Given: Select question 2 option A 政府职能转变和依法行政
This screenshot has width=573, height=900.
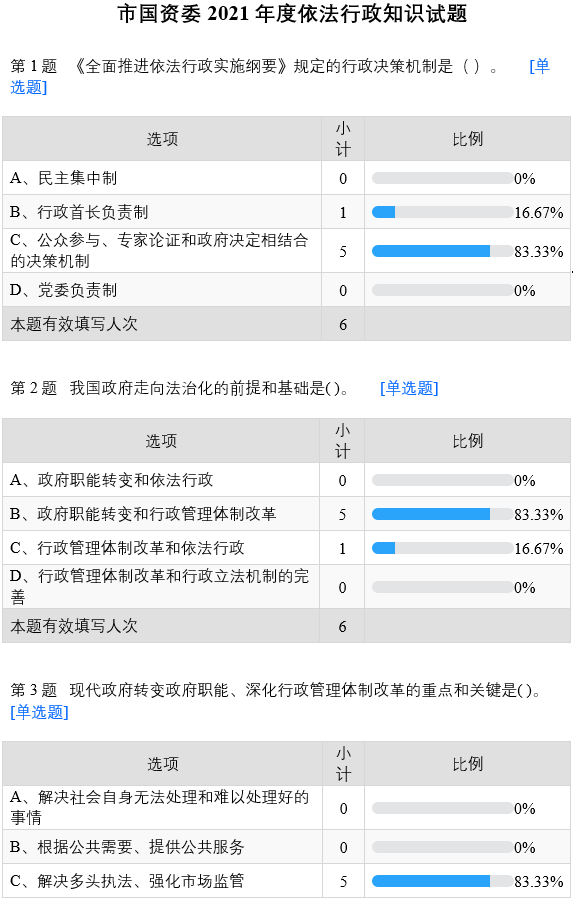Looking at the screenshot, I should pyautogui.click(x=111, y=480).
